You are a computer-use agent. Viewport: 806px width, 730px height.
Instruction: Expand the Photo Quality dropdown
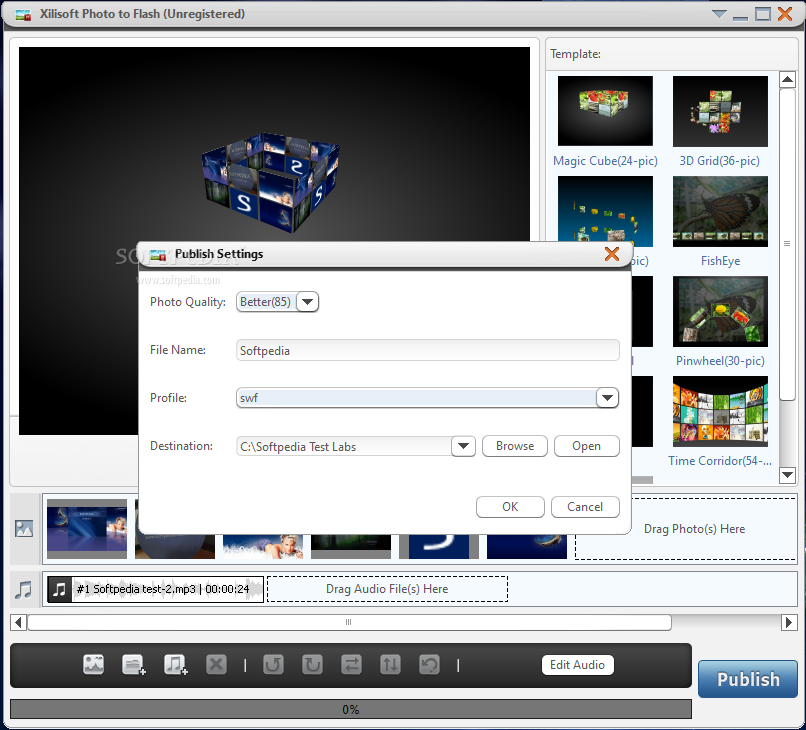click(x=307, y=302)
